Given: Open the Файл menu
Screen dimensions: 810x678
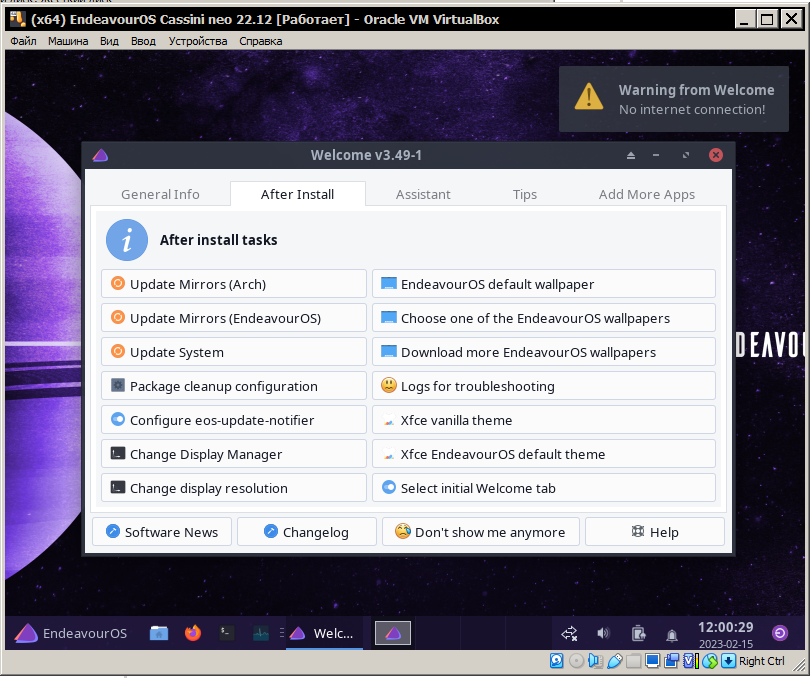Looking at the screenshot, I should pyautogui.click(x=23, y=41).
